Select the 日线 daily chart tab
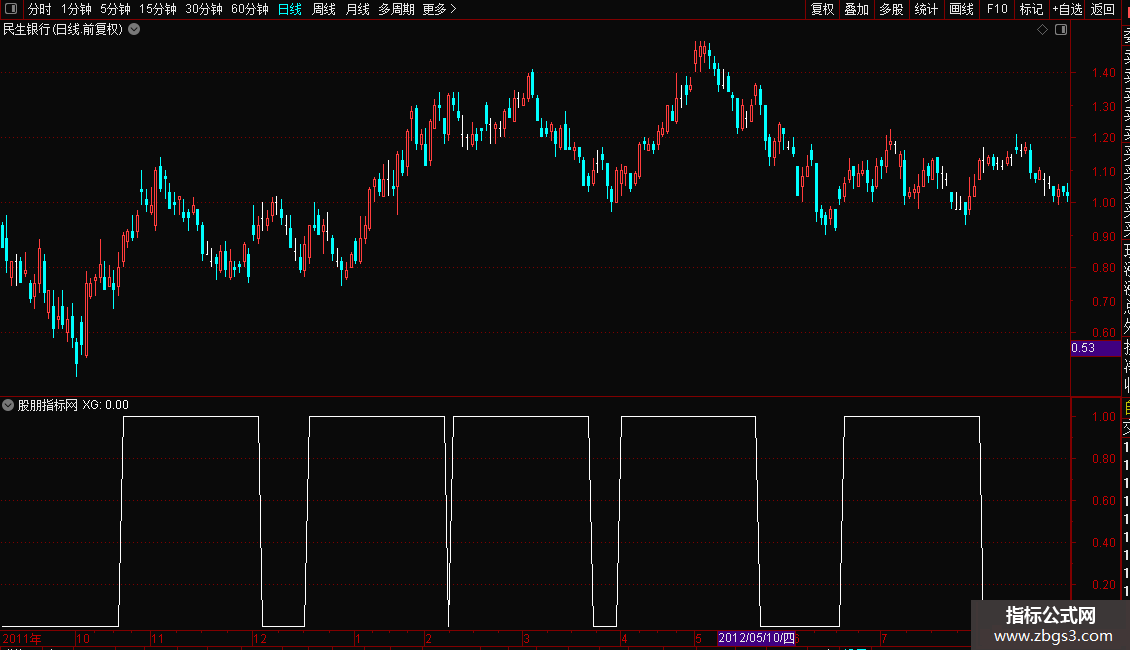The width and height of the screenshot is (1130, 650). pos(290,9)
